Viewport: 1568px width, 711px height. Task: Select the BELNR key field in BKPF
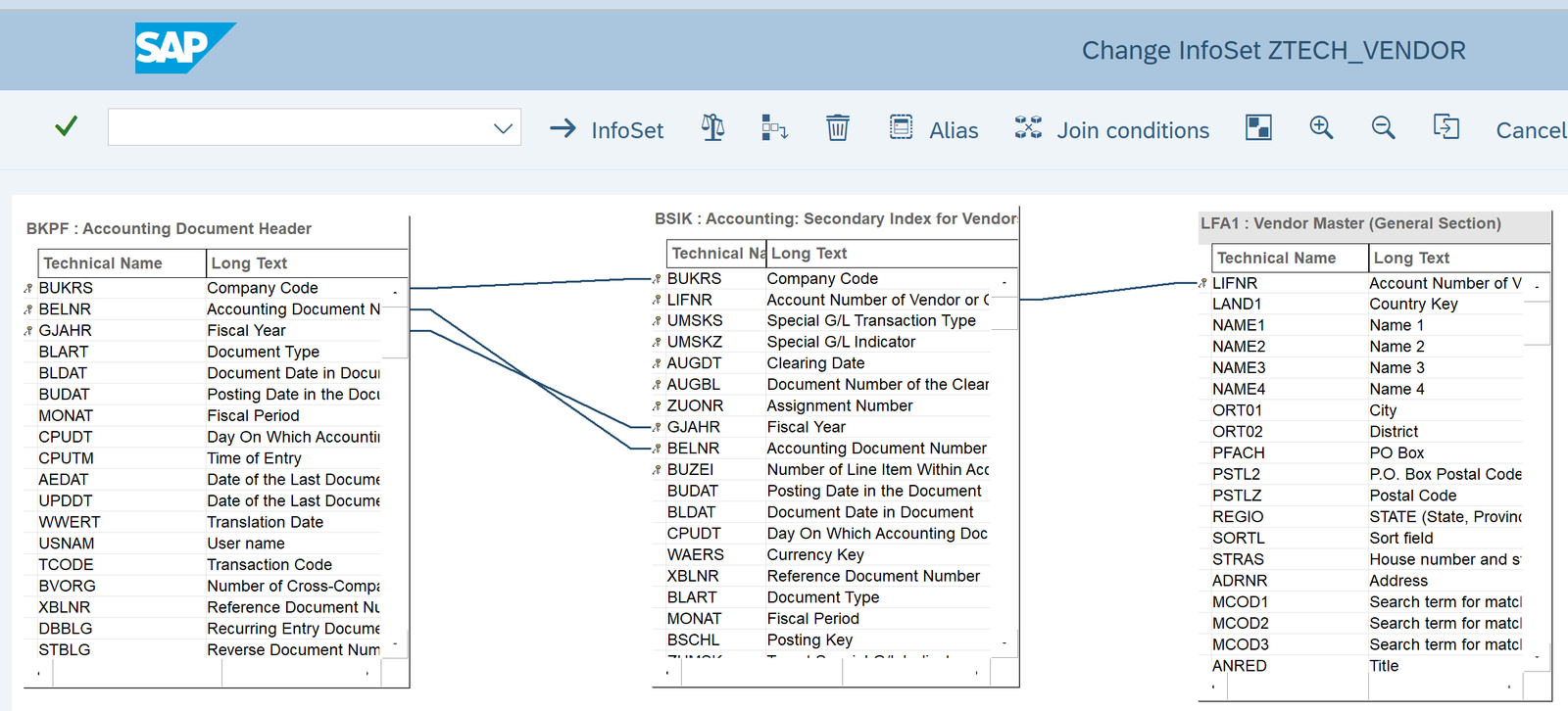[x=65, y=309]
